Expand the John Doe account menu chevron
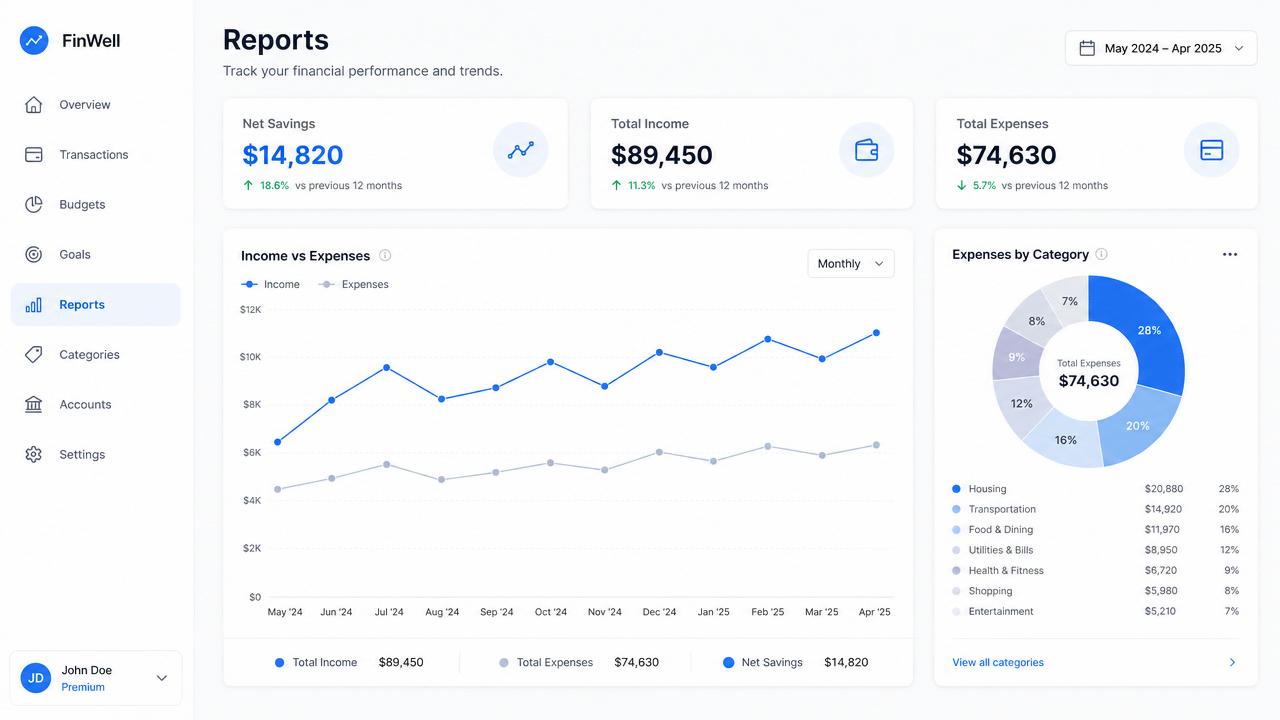1280x720 pixels. click(162, 678)
